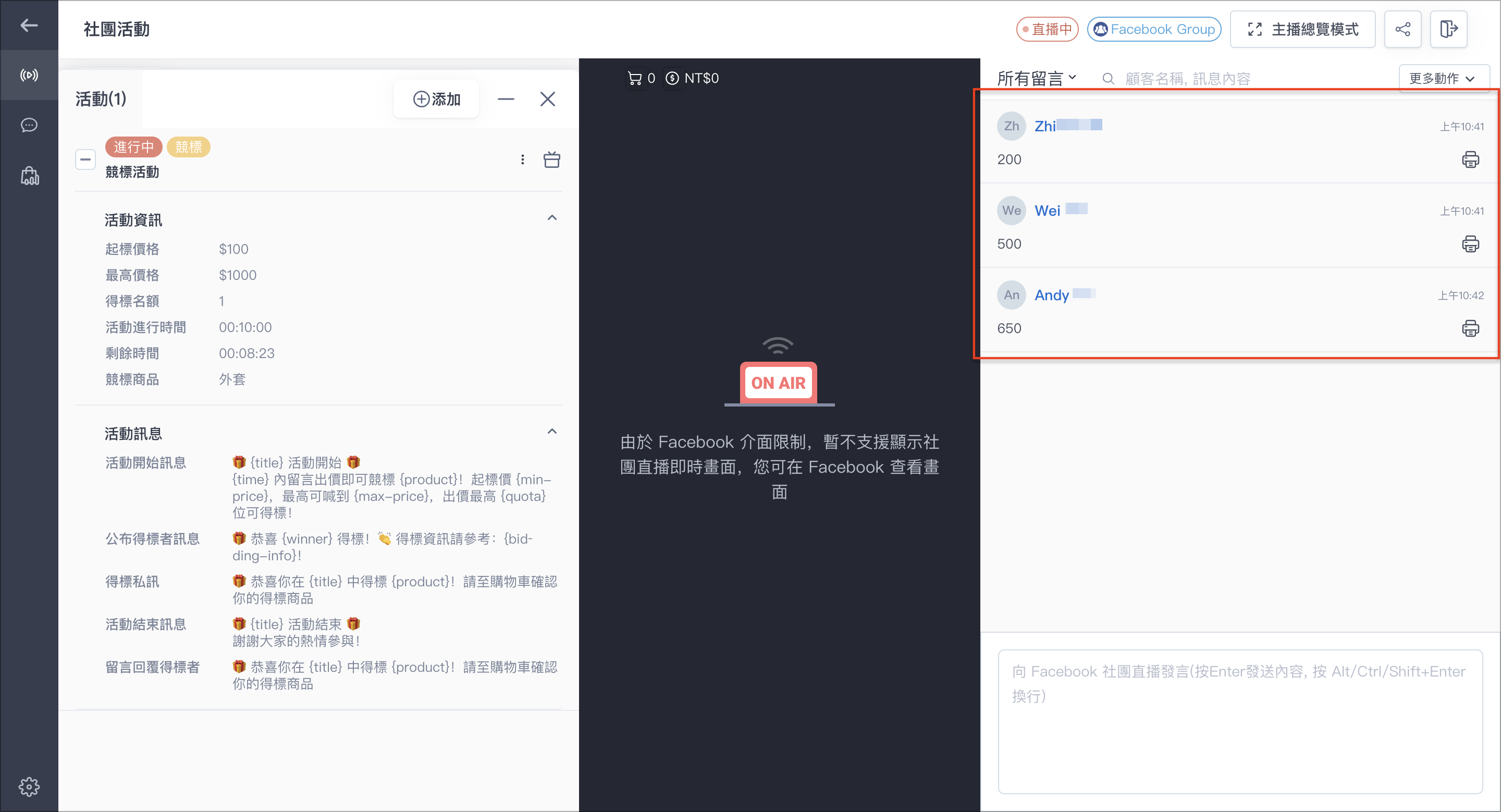Collapse the 活動訊息 section
The image size is (1501, 812).
point(552,431)
